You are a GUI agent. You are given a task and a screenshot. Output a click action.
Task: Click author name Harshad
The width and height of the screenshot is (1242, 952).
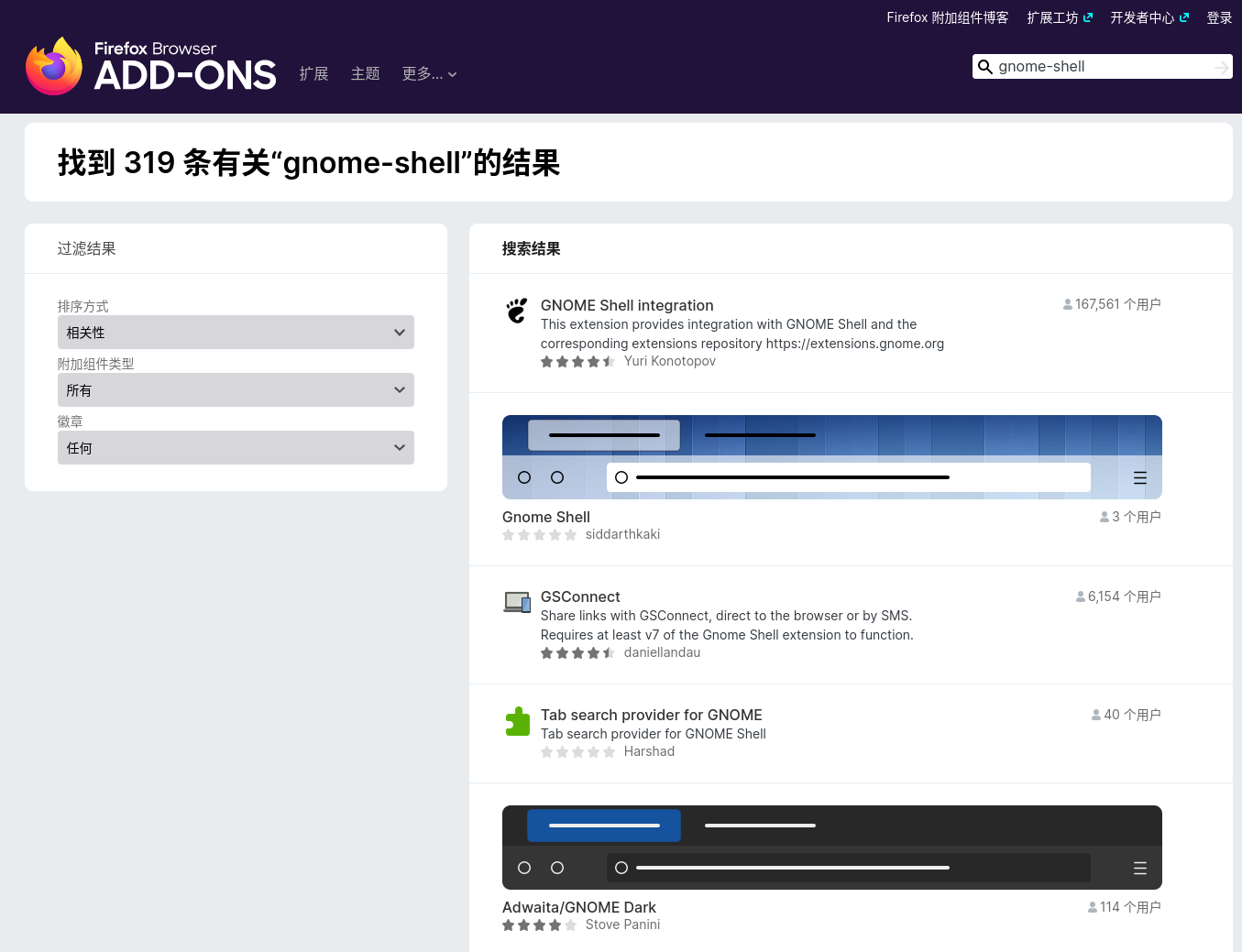coord(649,751)
